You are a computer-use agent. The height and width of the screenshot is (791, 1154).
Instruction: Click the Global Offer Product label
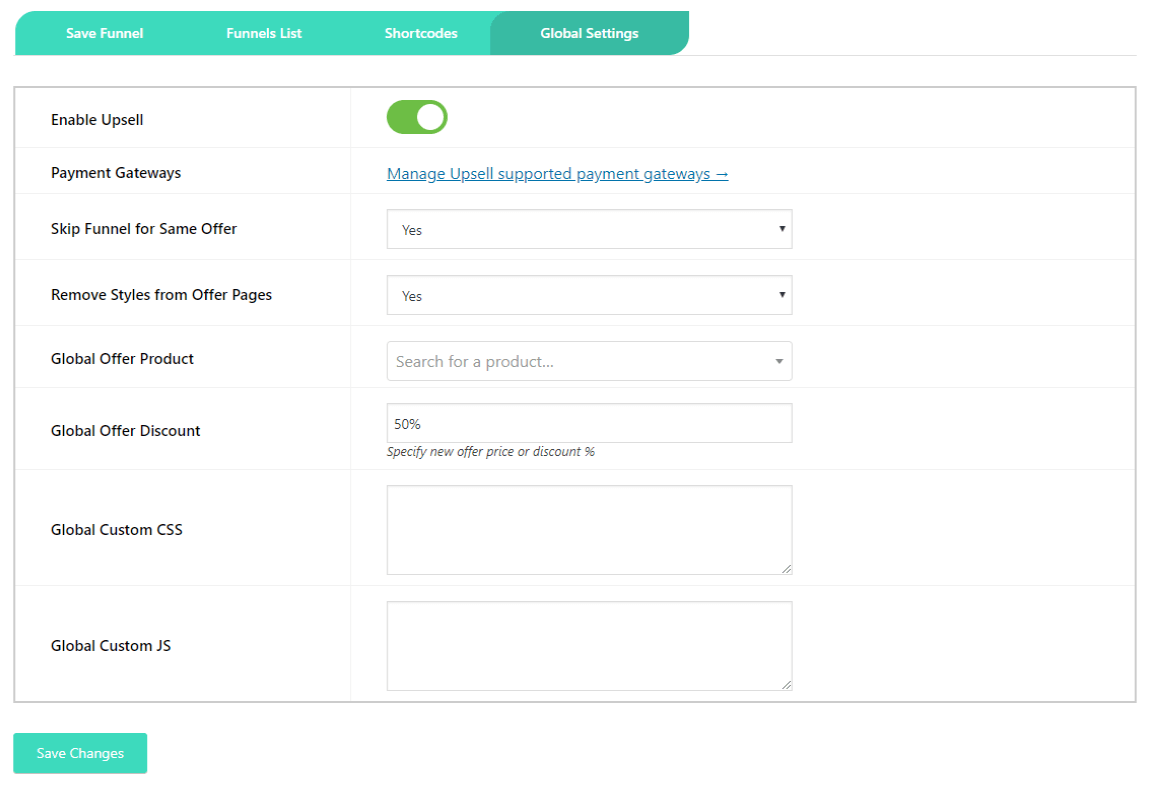[122, 359]
